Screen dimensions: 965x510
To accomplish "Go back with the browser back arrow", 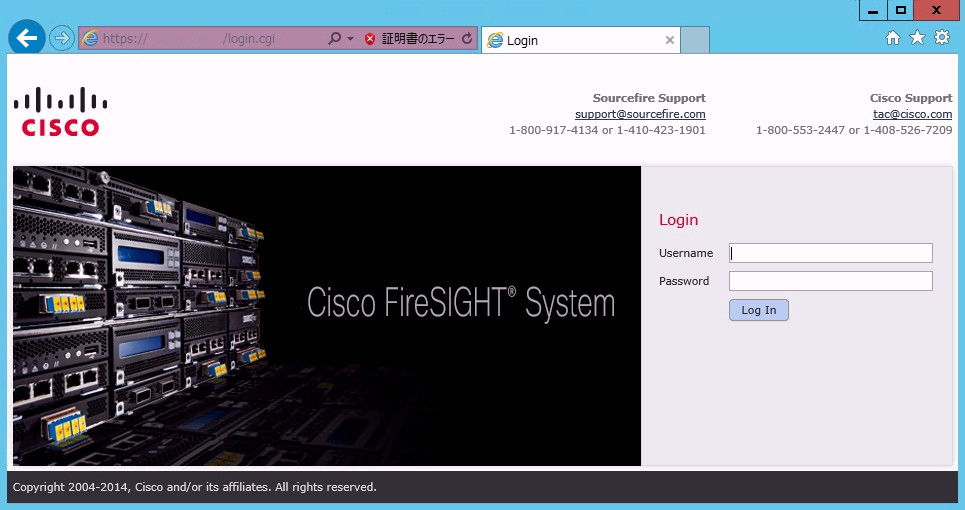I will (26, 38).
